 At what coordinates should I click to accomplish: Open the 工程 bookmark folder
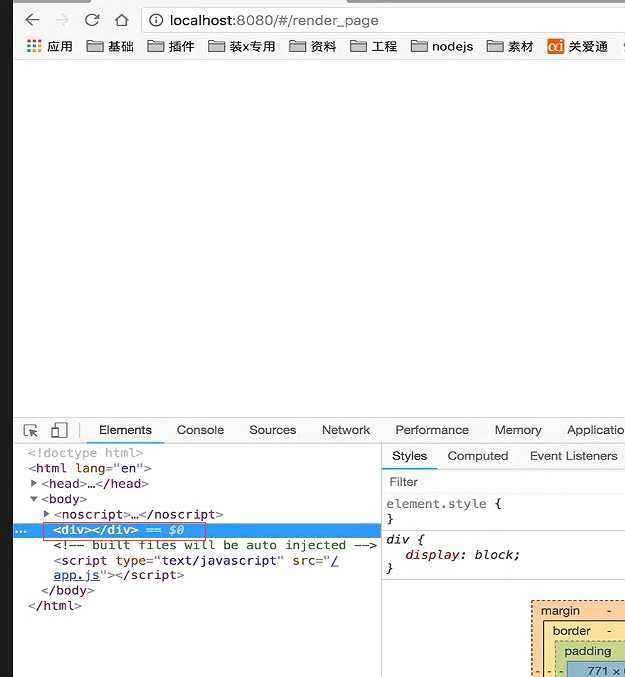(373, 46)
